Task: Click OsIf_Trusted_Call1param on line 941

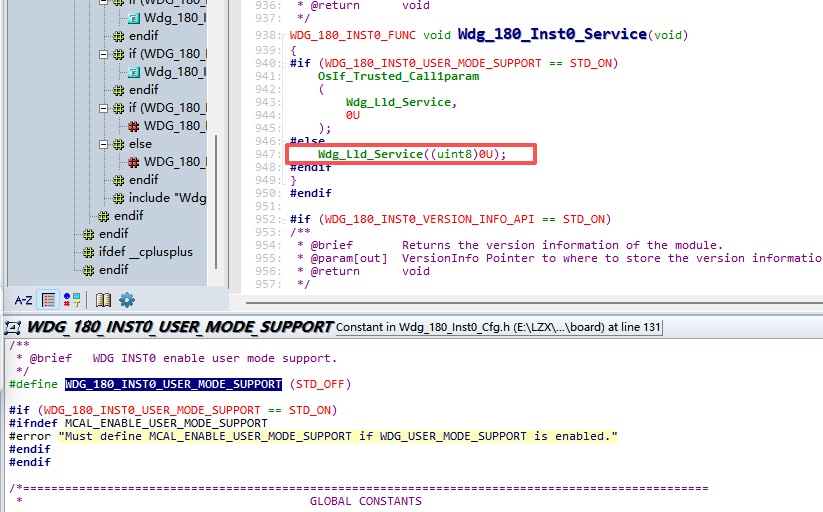Action: (x=398, y=77)
